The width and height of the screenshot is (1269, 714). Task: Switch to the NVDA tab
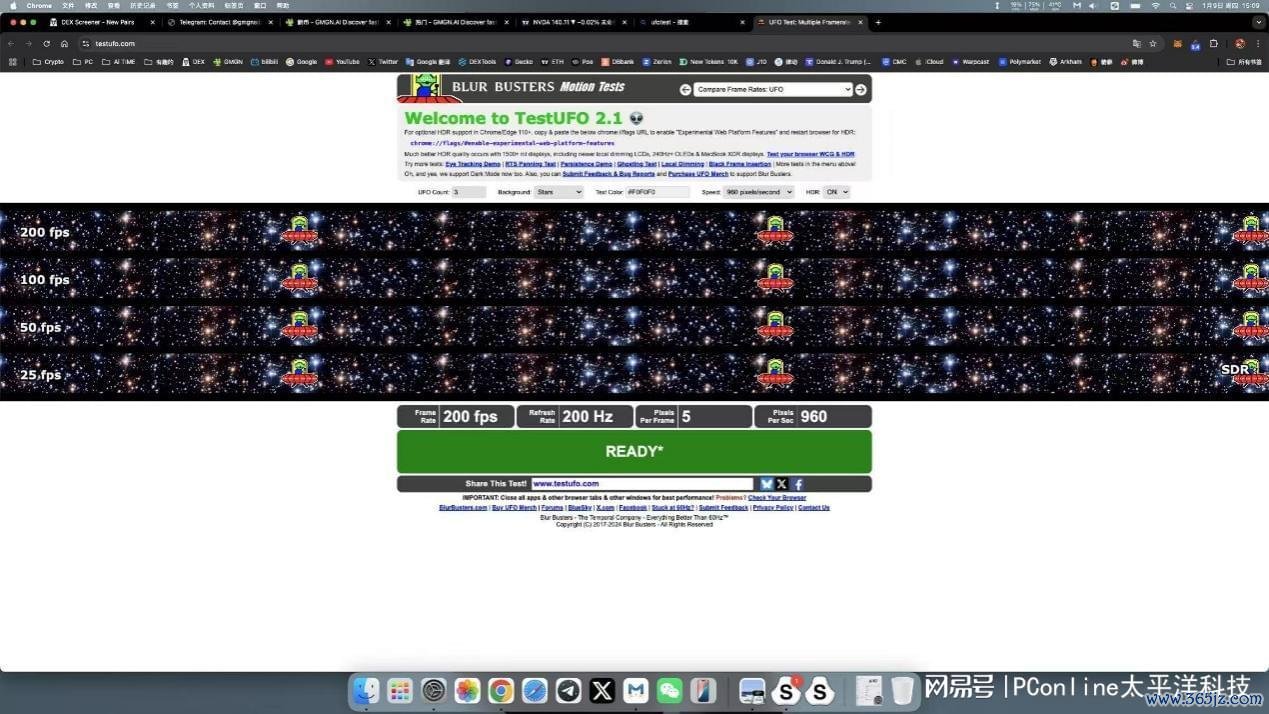574,22
